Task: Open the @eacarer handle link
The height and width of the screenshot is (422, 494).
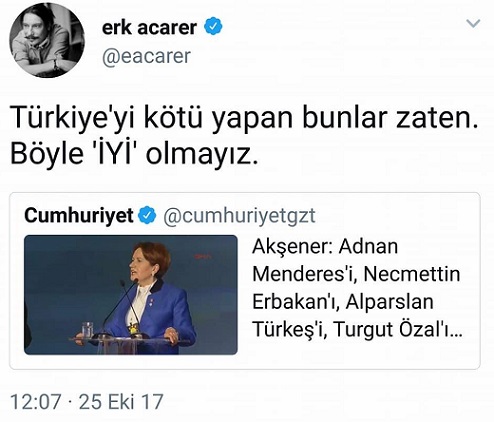Action: (146, 56)
